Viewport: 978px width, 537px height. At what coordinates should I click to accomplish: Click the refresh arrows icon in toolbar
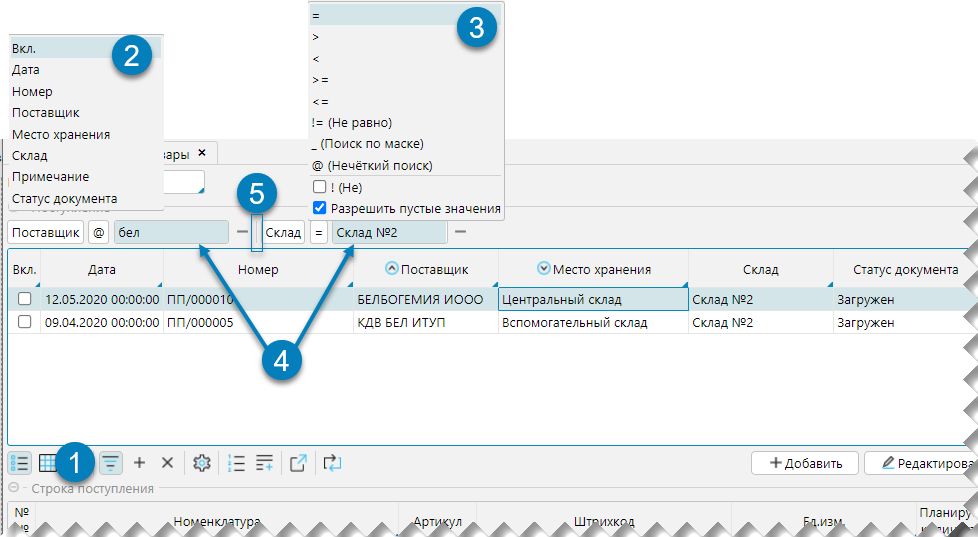click(331, 463)
